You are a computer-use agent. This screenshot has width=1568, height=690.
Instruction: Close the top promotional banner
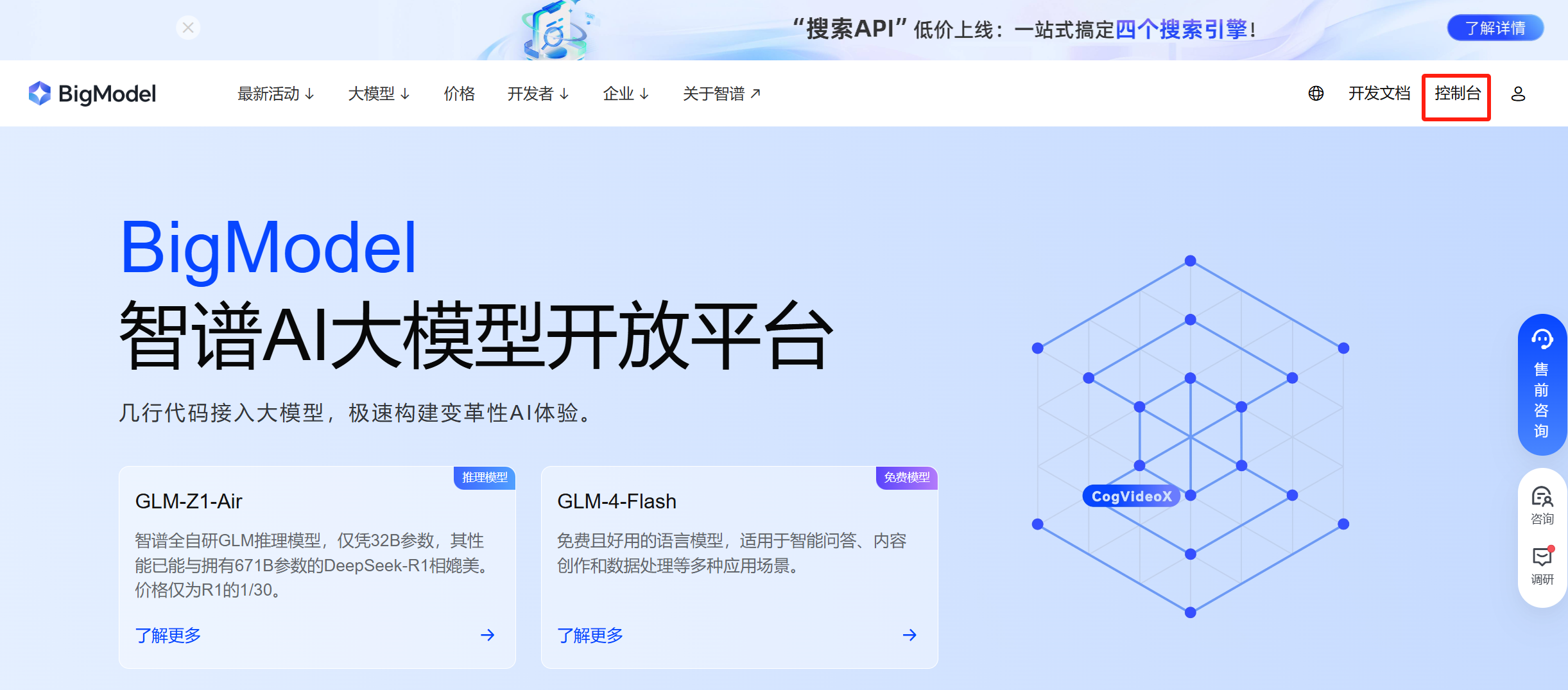coord(188,28)
